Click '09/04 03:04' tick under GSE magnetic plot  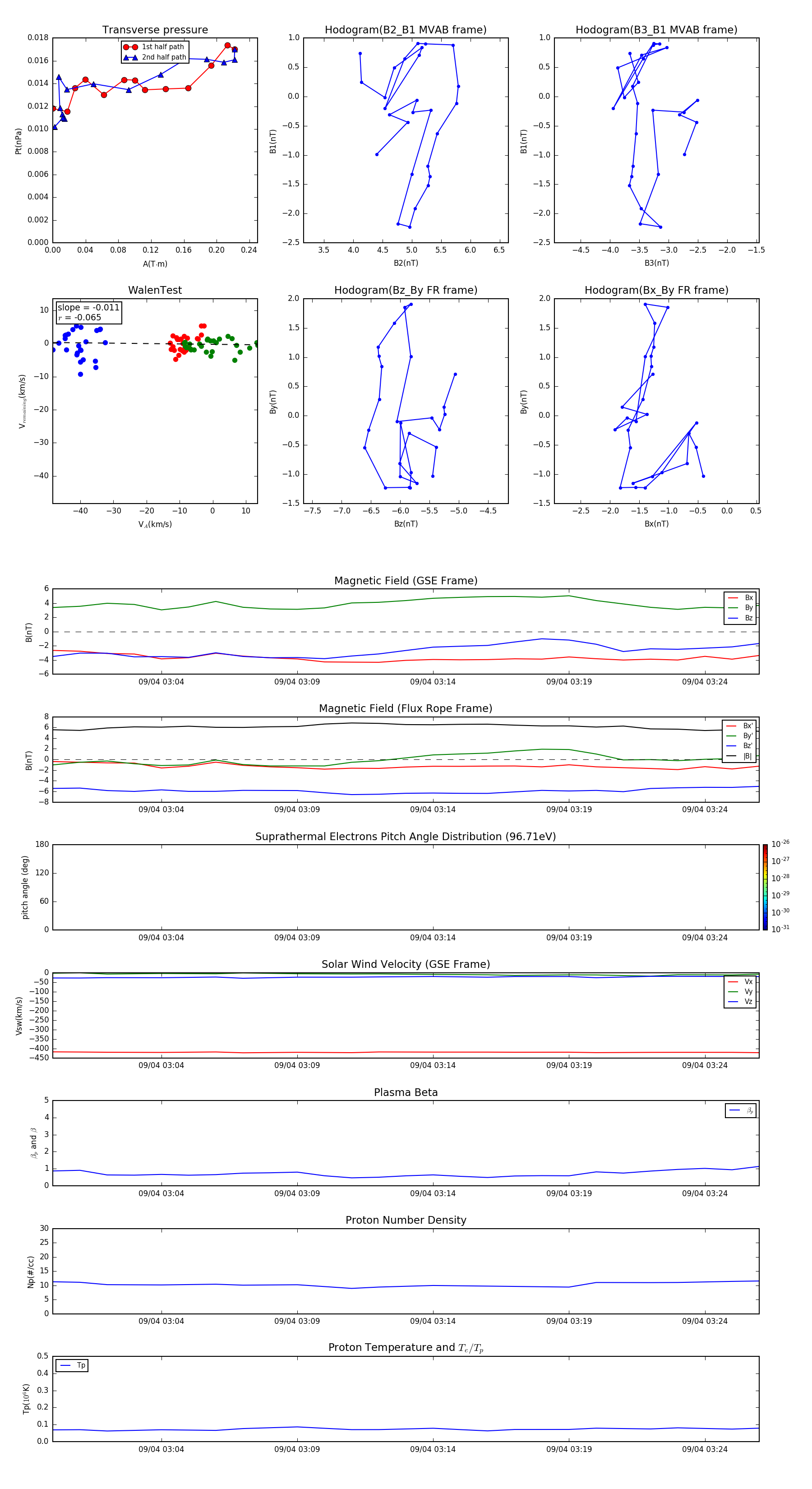(161, 681)
